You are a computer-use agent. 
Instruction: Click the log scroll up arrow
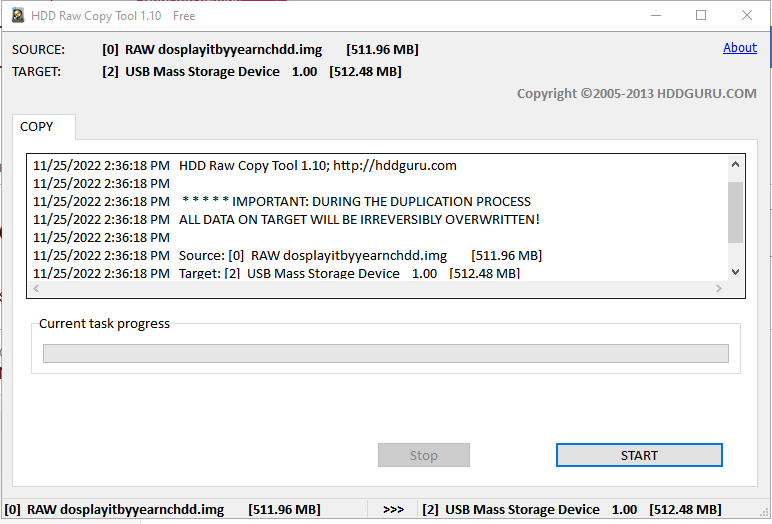(735, 164)
